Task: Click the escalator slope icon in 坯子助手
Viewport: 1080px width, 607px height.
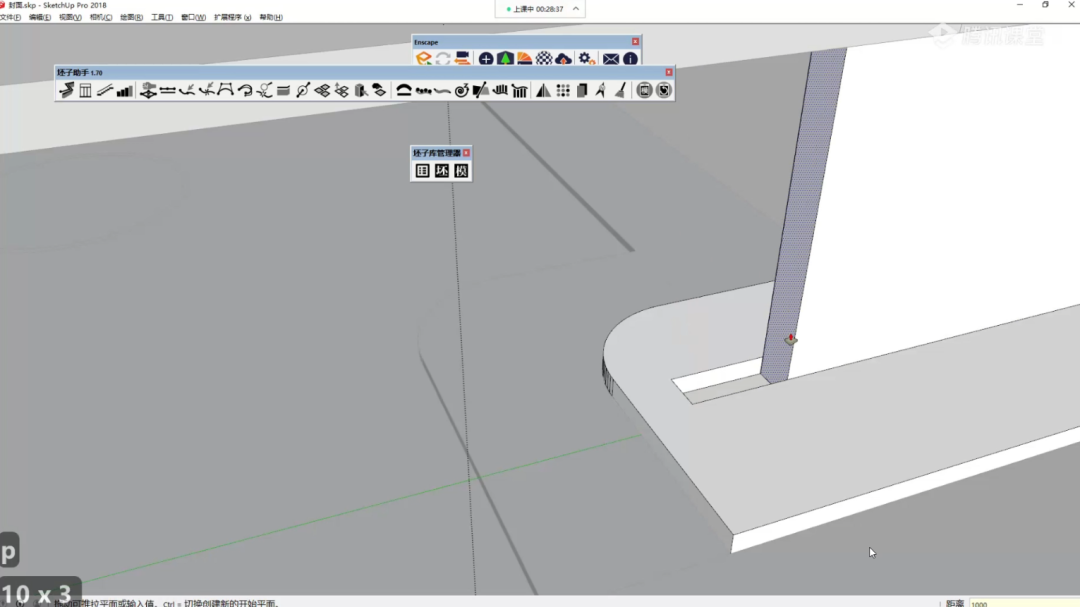Action: pos(105,90)
